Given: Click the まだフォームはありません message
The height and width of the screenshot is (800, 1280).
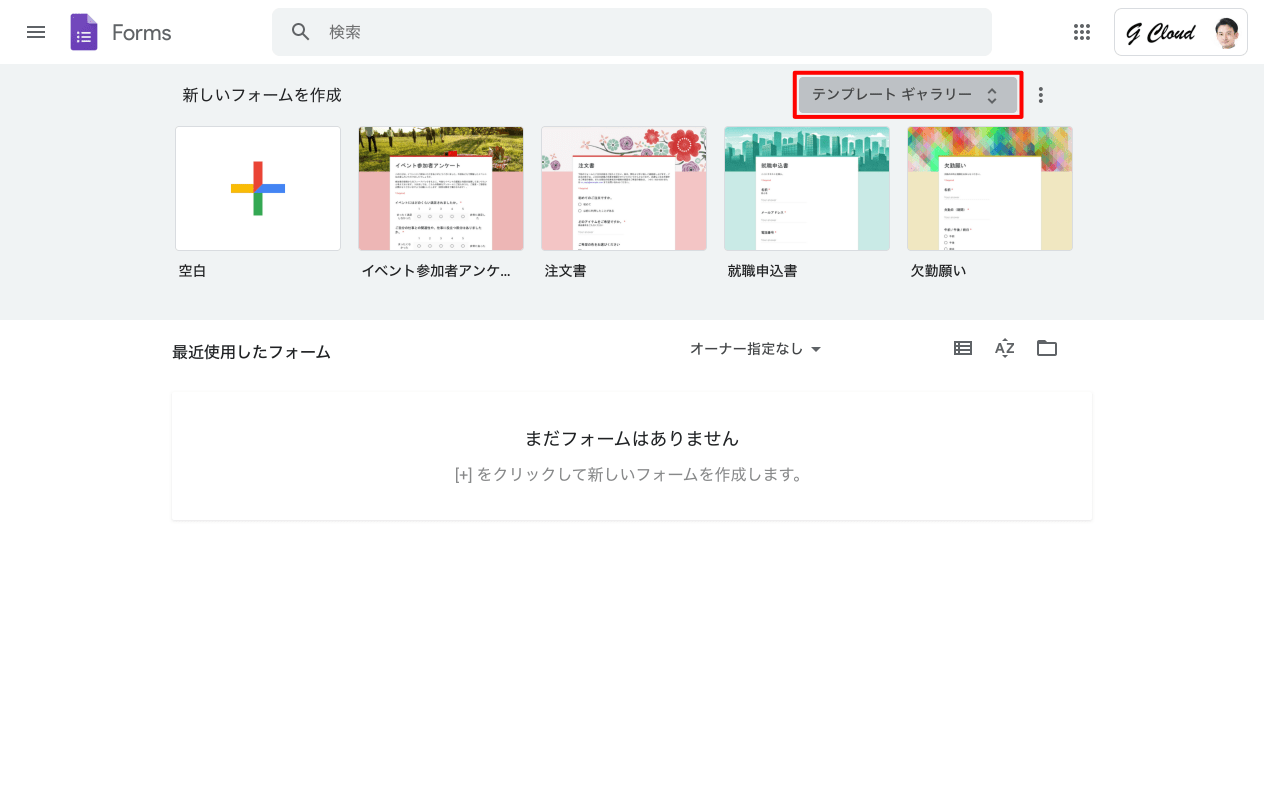Looking at the screenshot, I should [632, 438].
